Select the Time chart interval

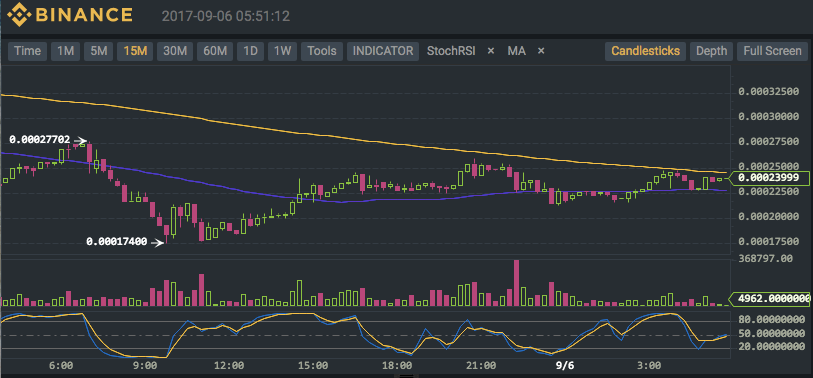tap(27, 51)
